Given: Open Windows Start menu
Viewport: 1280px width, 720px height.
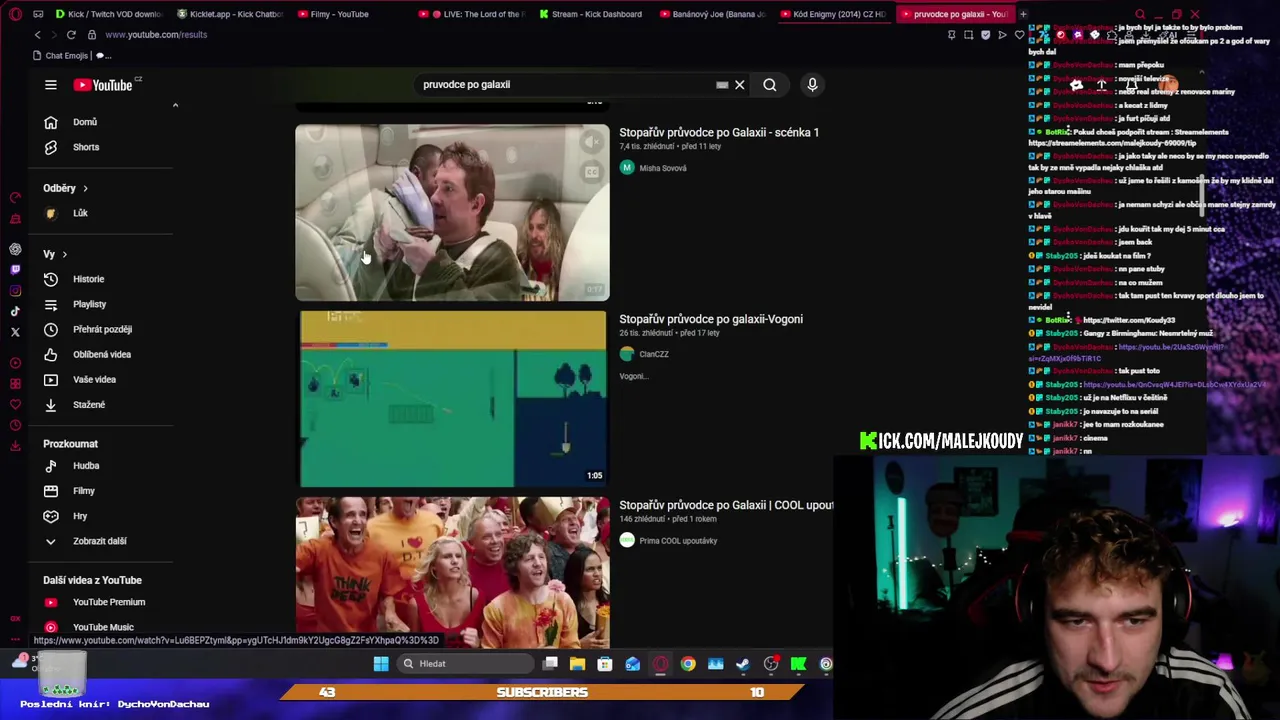Looking at the screenshot, I should (x=381, y=664).
